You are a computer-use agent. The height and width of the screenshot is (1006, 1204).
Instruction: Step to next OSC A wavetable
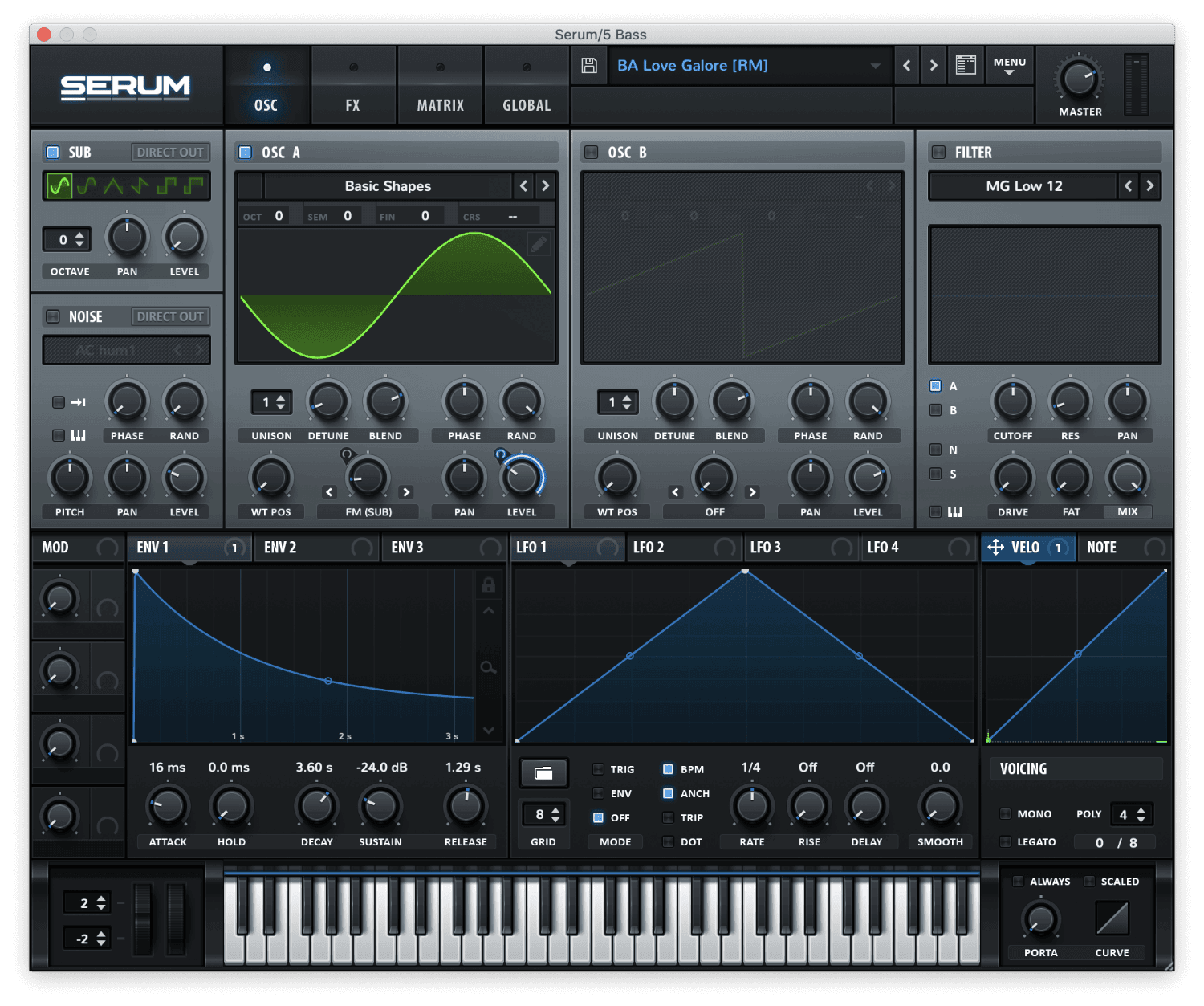pyautogui.click(x=546, y=186)
